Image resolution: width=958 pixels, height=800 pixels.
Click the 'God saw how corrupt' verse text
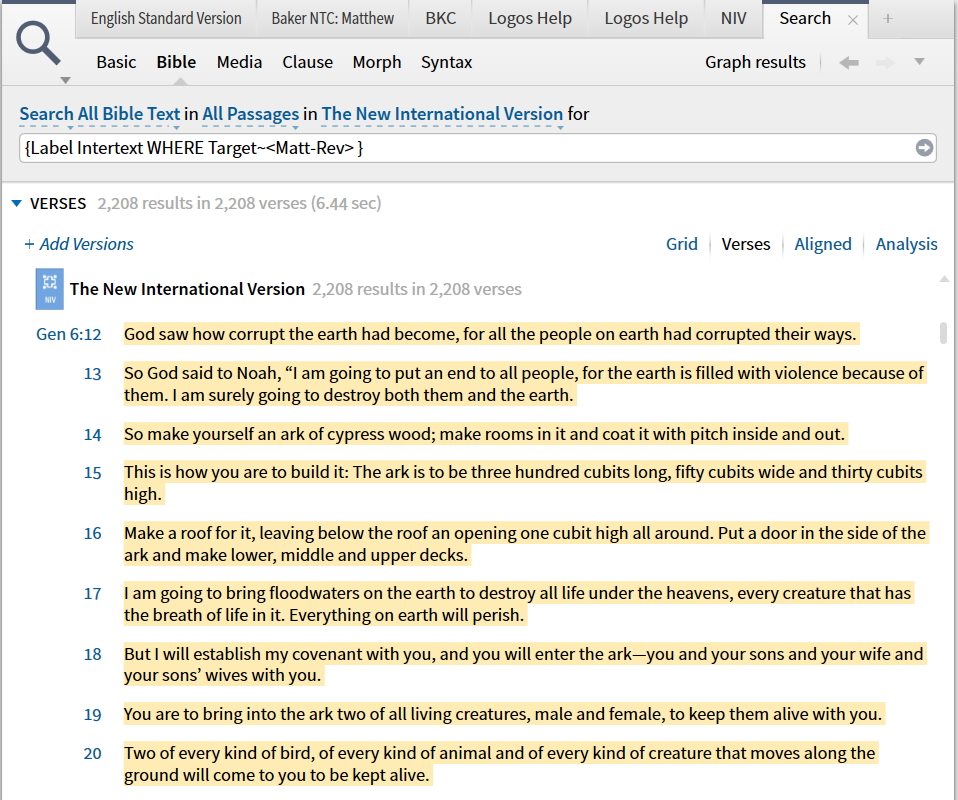point(490,334)
